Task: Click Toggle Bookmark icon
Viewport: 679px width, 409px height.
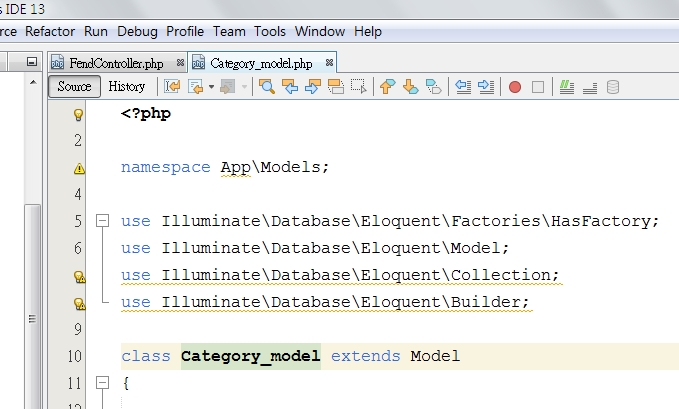Action: click(x=433, y=87)
